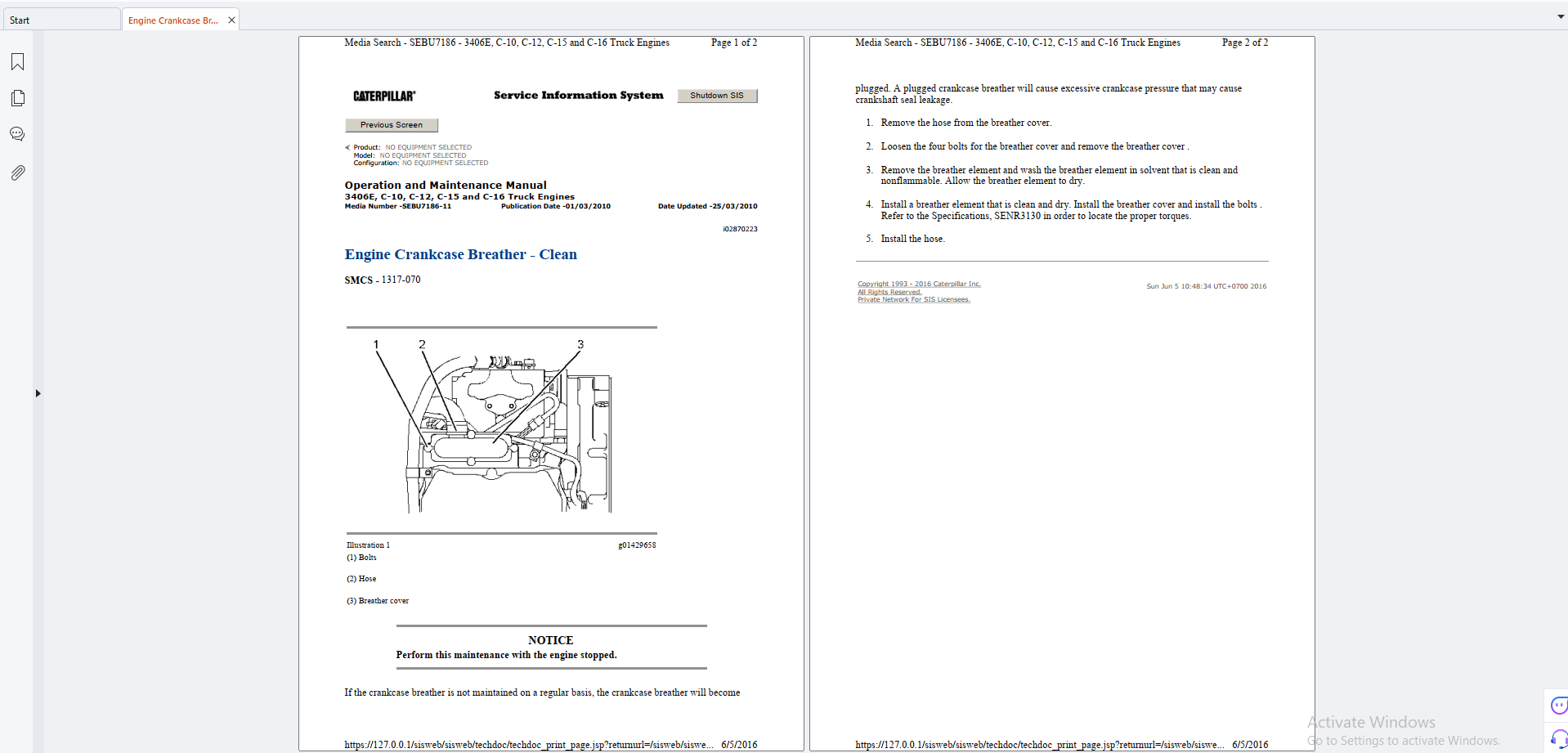Click the Configuration: NO EQUIPMENT SELECTED line
Viewport: 1568px width, 753px height.
click(421, 163)
